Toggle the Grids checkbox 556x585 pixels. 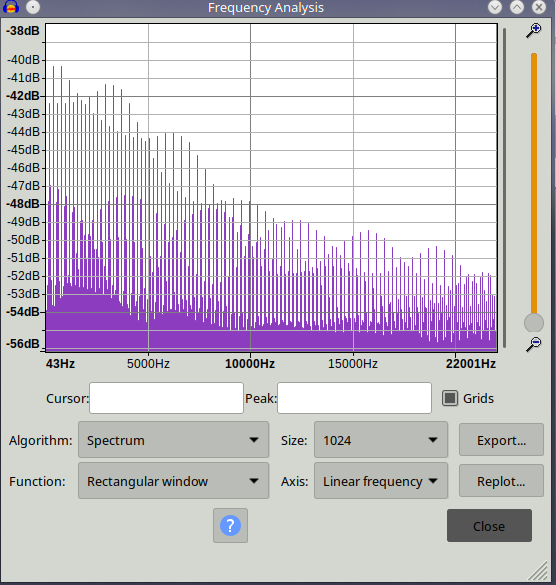450,398
